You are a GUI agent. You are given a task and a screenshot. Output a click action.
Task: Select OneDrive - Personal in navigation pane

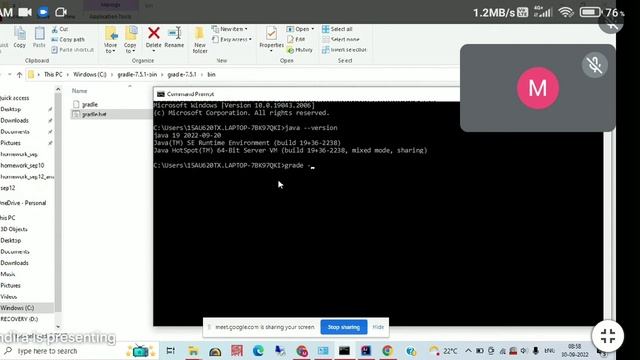[23, 203]
